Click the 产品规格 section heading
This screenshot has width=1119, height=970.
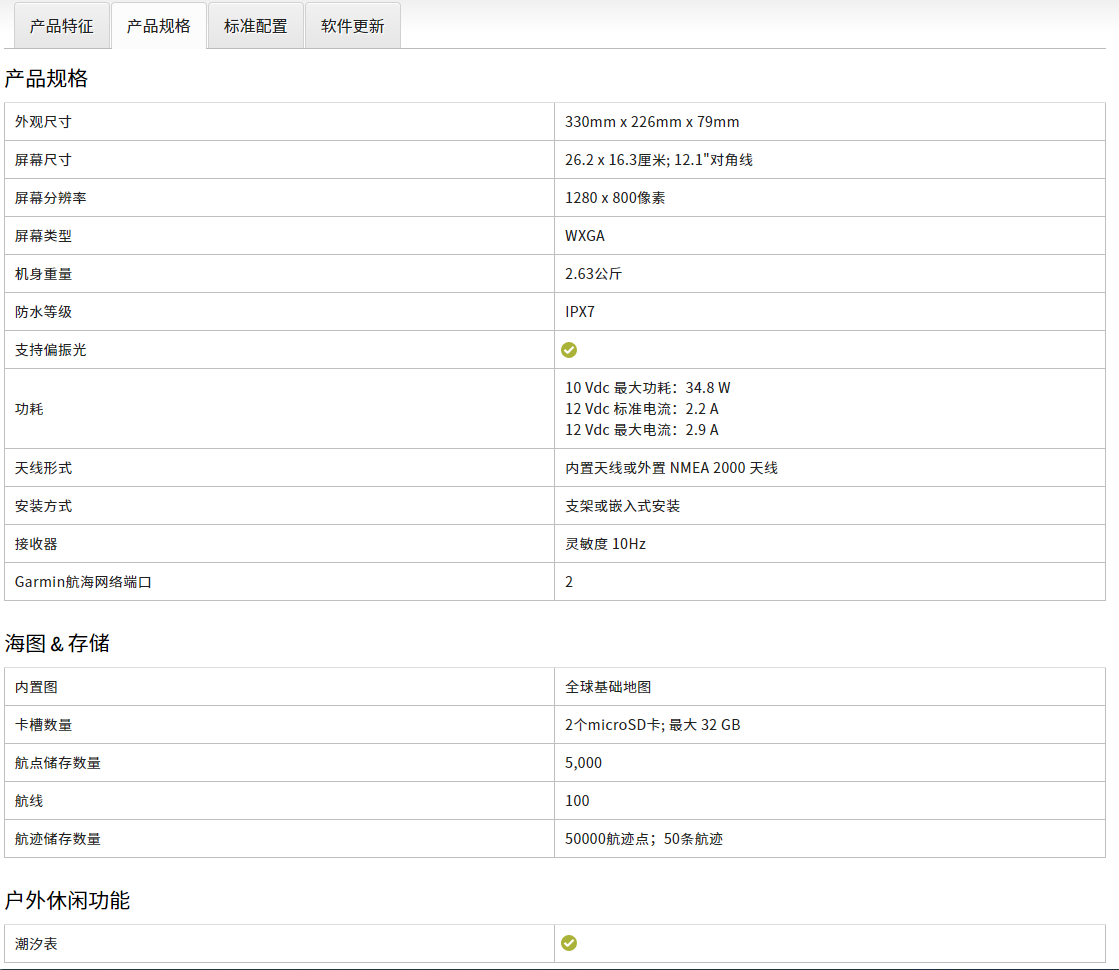pos(46,79)
